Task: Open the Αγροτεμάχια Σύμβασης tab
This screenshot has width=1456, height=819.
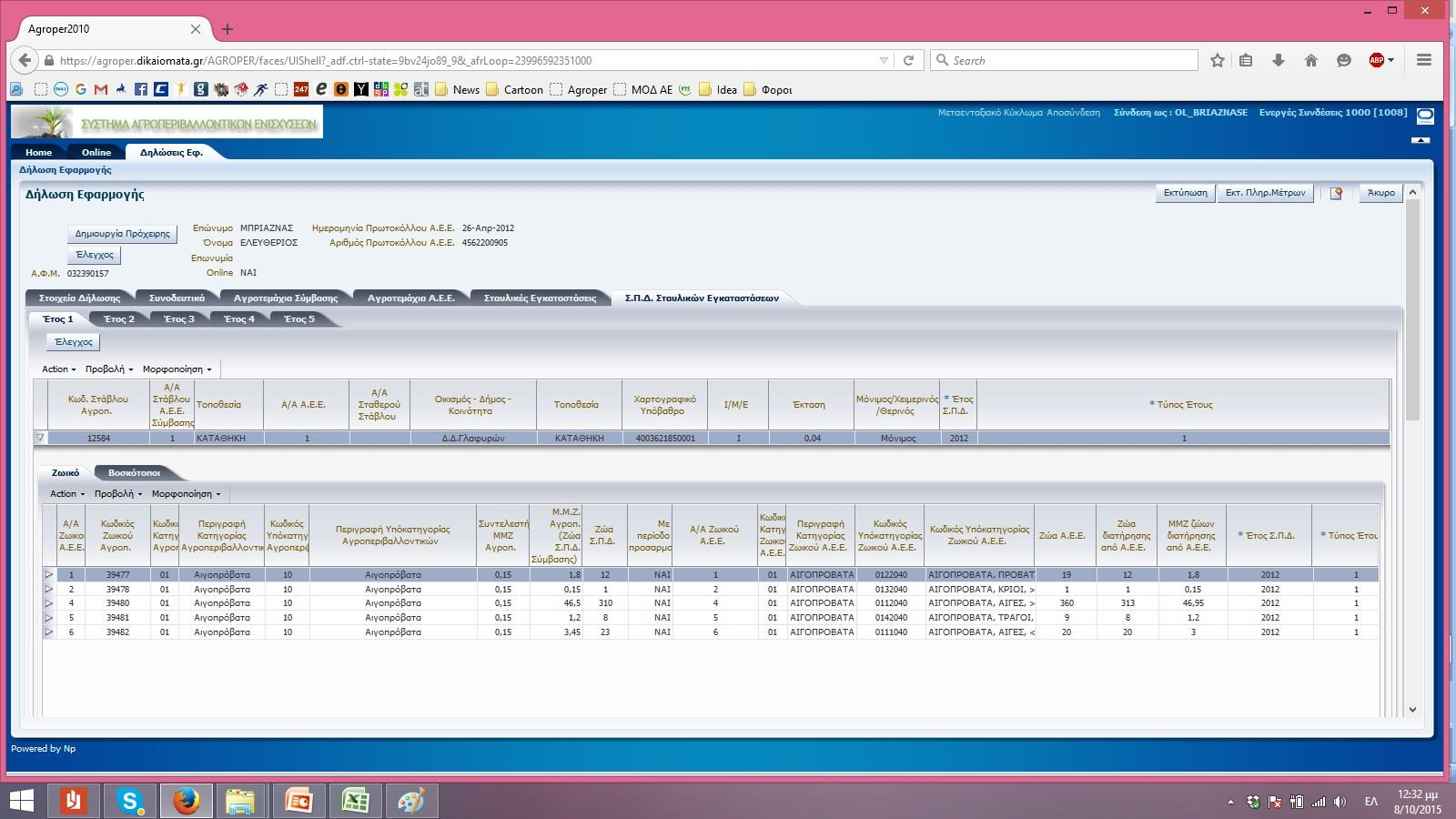Action: click(286, 298)
